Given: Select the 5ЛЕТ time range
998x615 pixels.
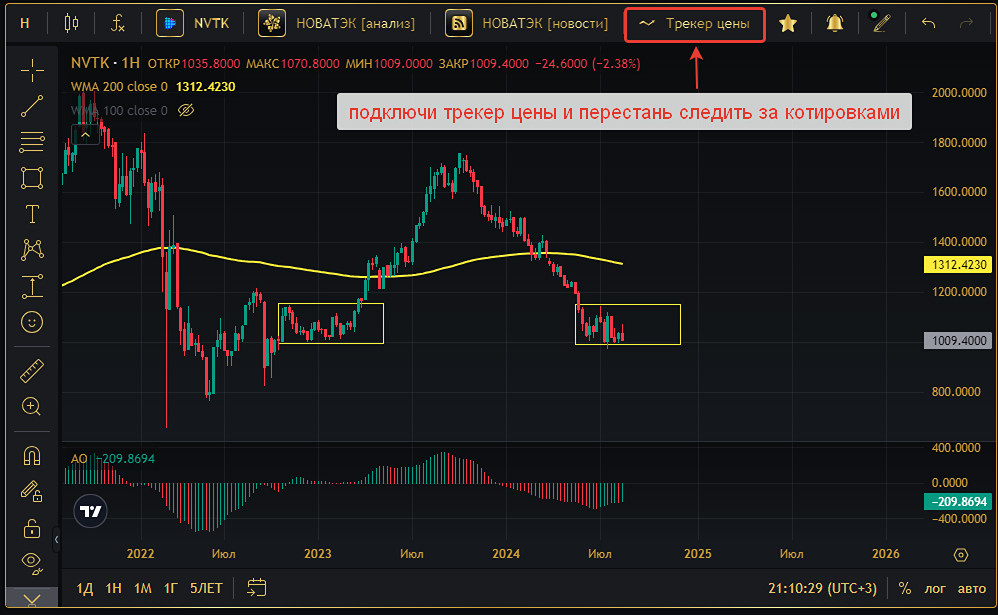Looking at the screenshot, I should pyautogui.click(x=206, y=588).
